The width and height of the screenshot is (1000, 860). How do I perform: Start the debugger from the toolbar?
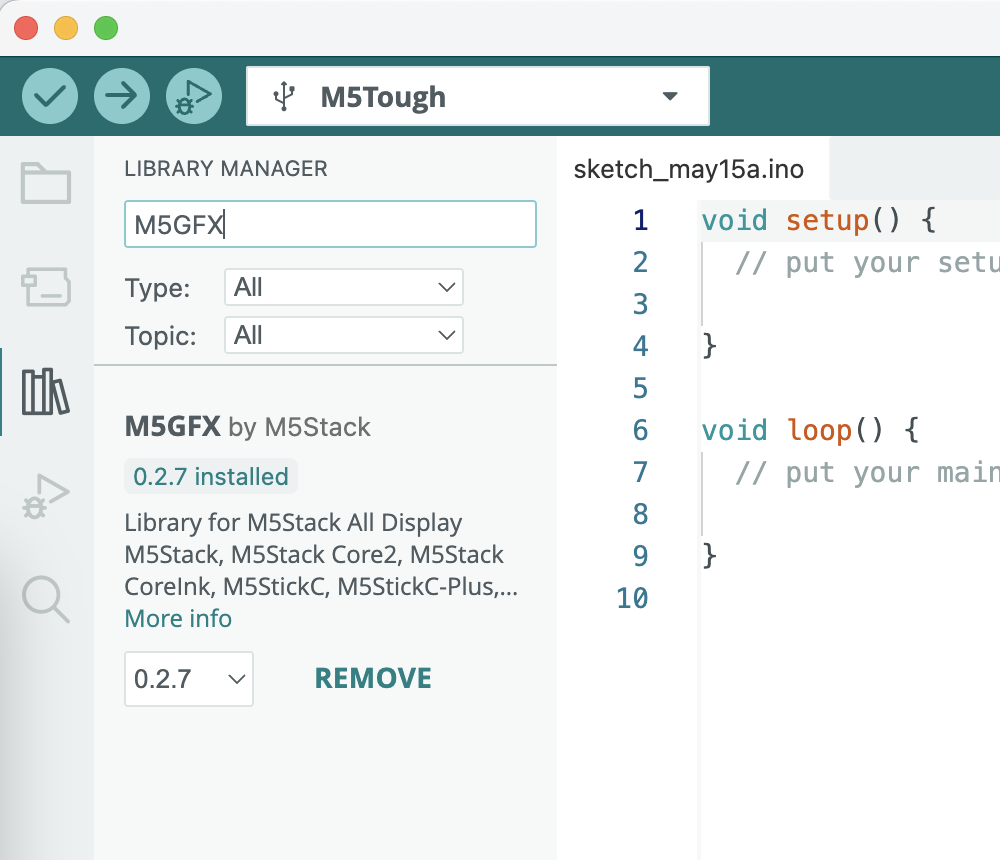(194, 96)
